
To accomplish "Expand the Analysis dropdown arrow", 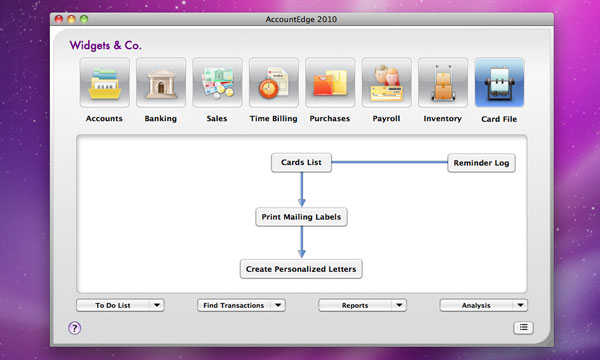I will [x=520, y=305].
